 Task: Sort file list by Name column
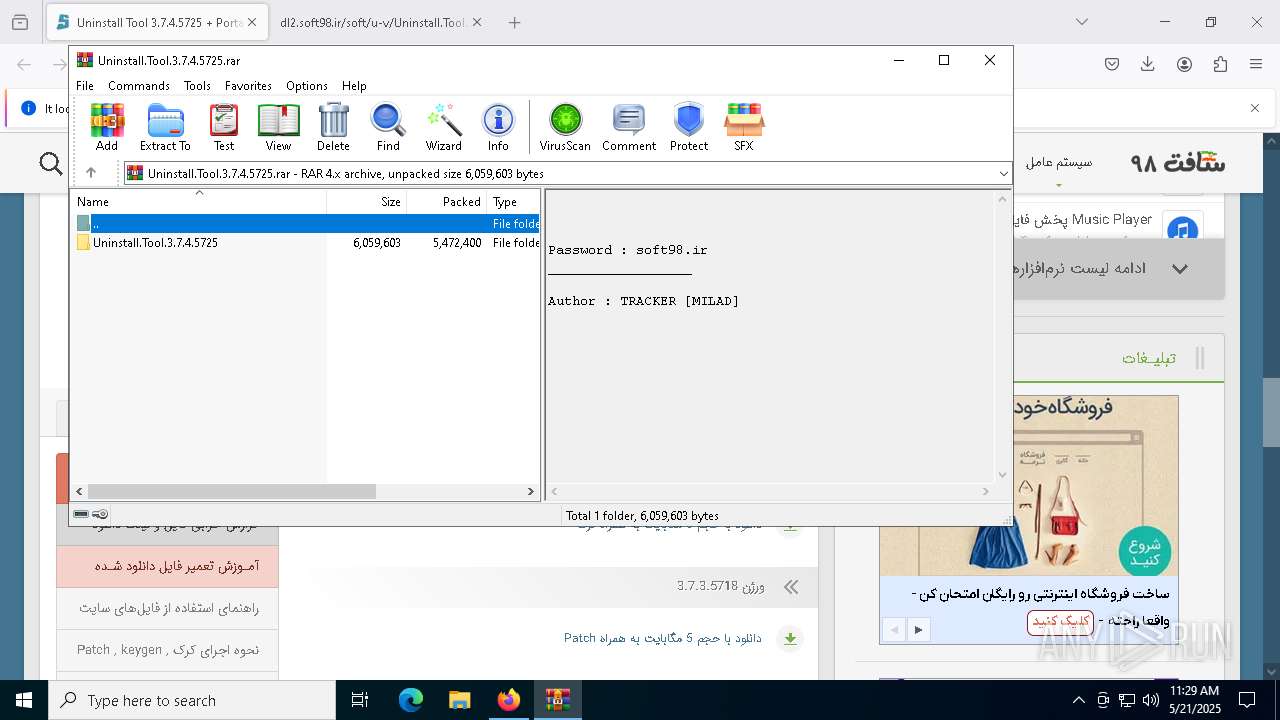tap(199, 201)
